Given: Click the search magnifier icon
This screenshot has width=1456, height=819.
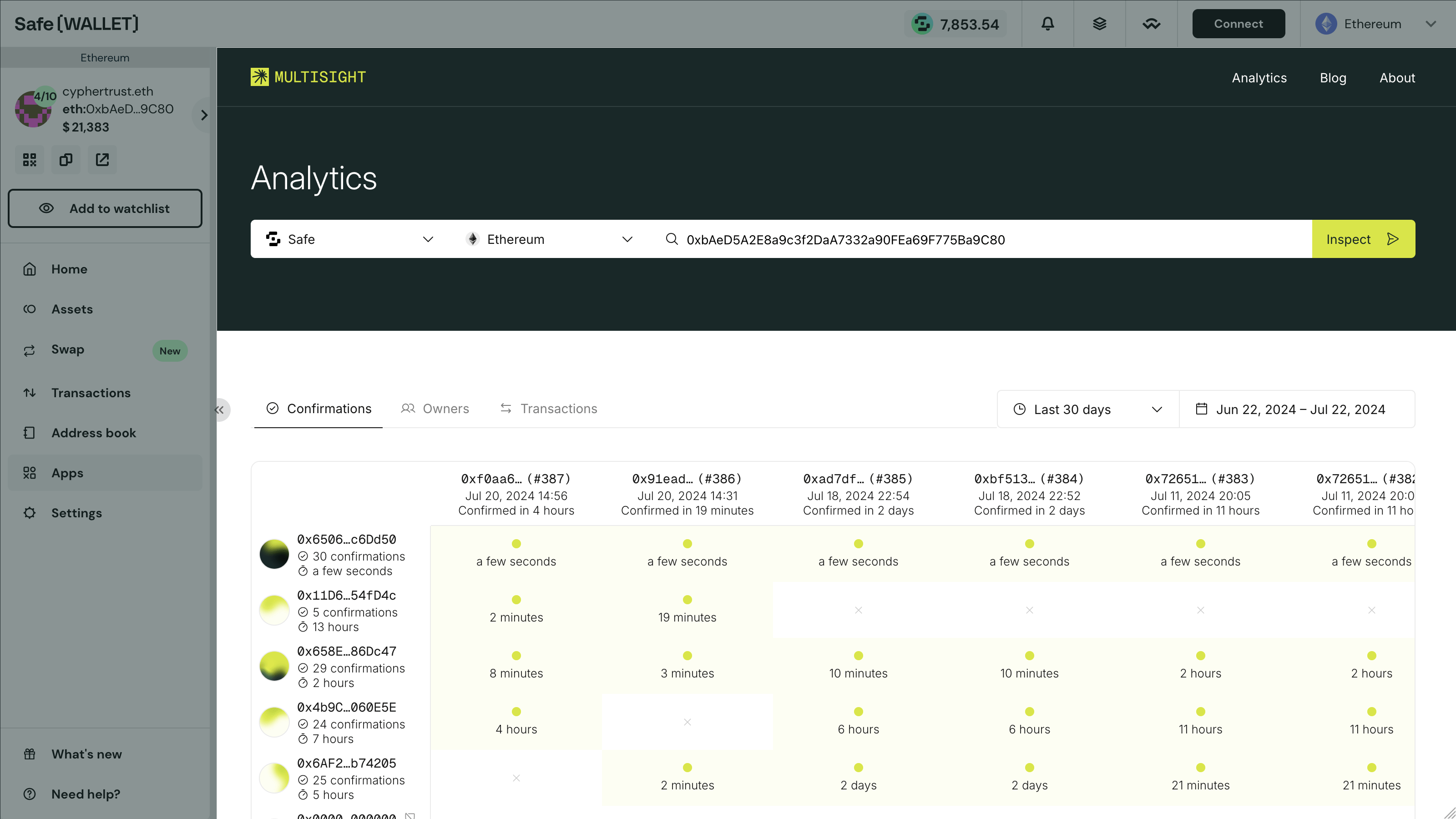Looking at the screenshot, I should click(x=672, y=239).
